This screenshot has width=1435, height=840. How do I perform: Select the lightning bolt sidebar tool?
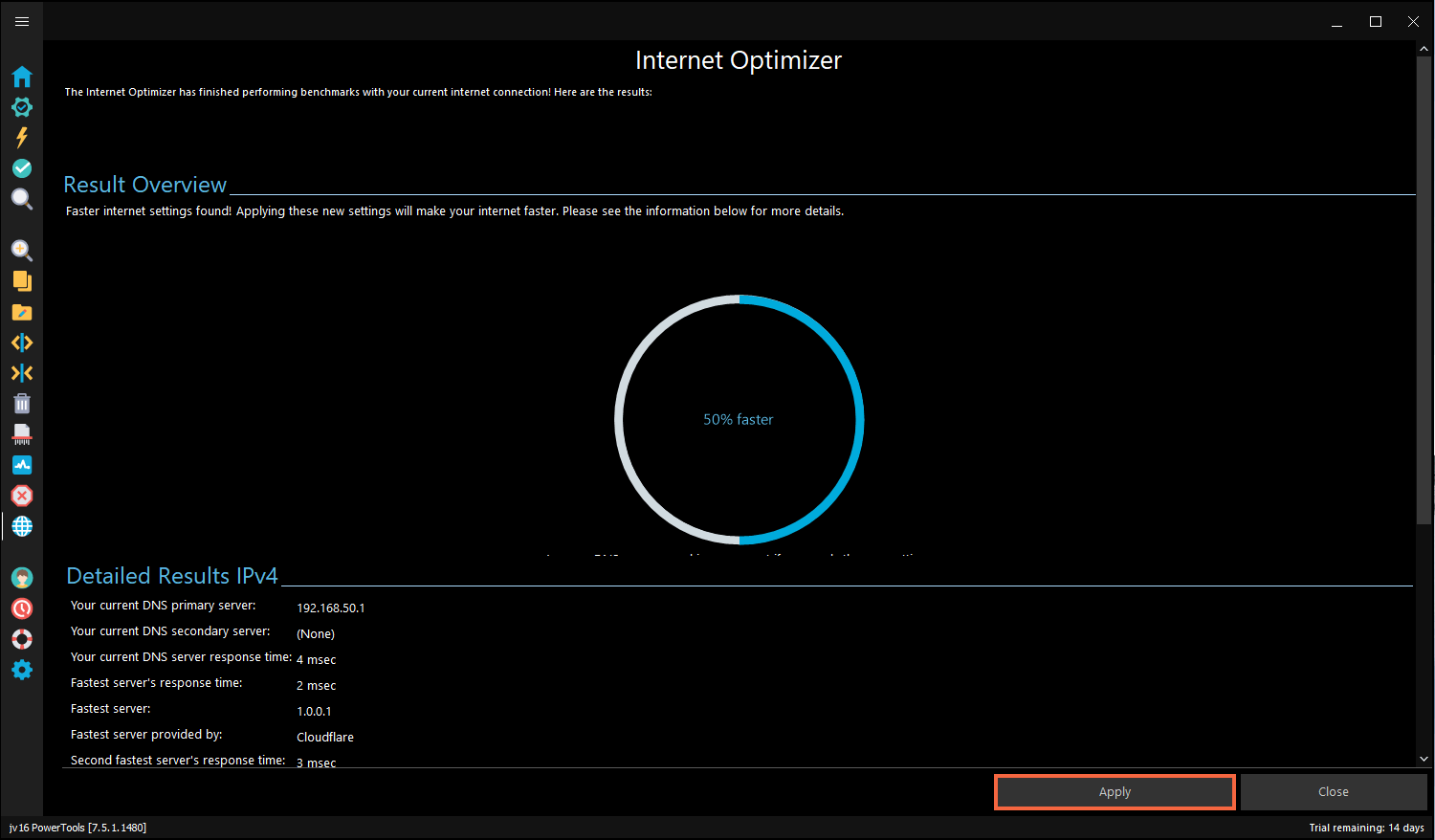(22, 138)
